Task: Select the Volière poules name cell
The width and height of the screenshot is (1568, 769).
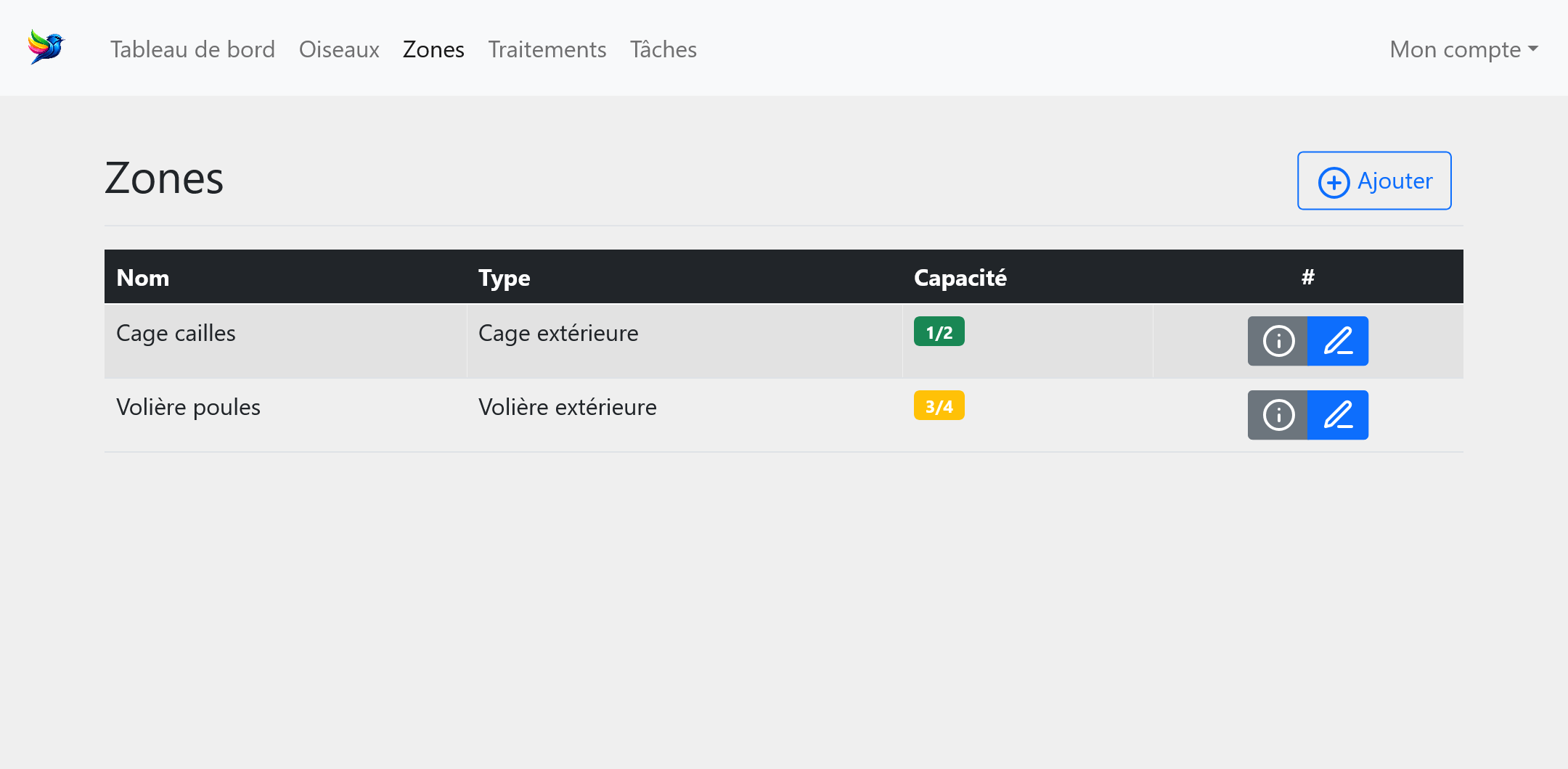Action: pyautogui.click(x=188, y=408)
